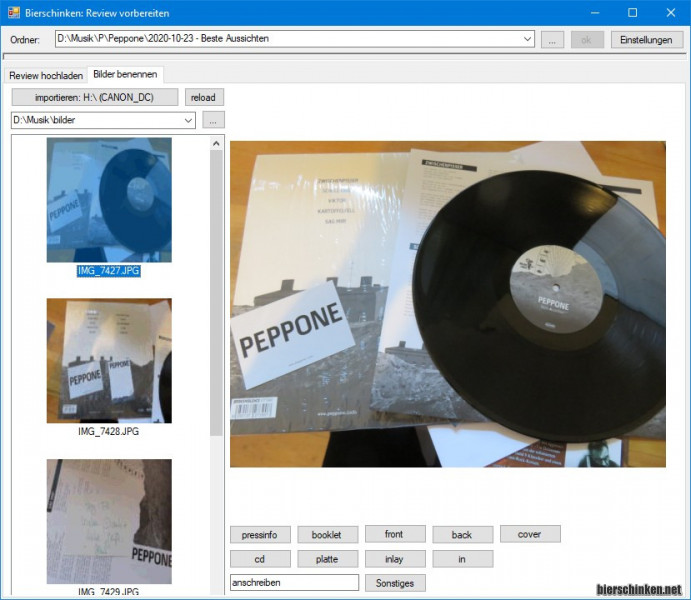Click browse button beside bilder folder
Viewport: 691px width, 600px height.
[213, 120]
